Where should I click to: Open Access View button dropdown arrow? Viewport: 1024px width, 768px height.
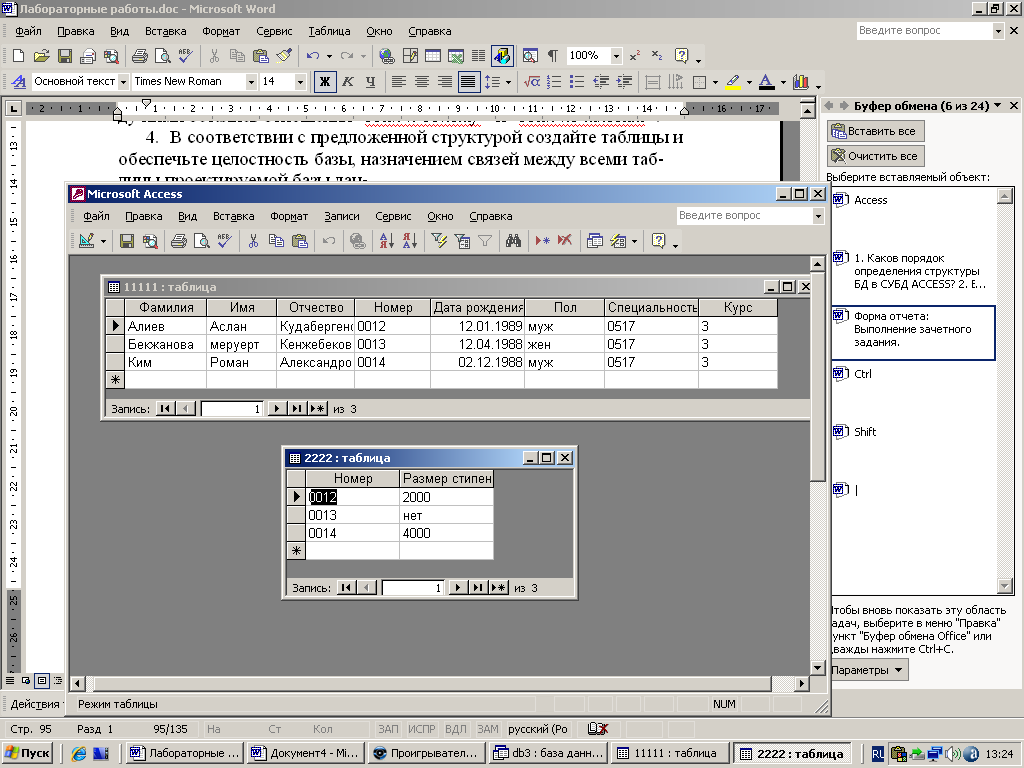click(103, 241)
